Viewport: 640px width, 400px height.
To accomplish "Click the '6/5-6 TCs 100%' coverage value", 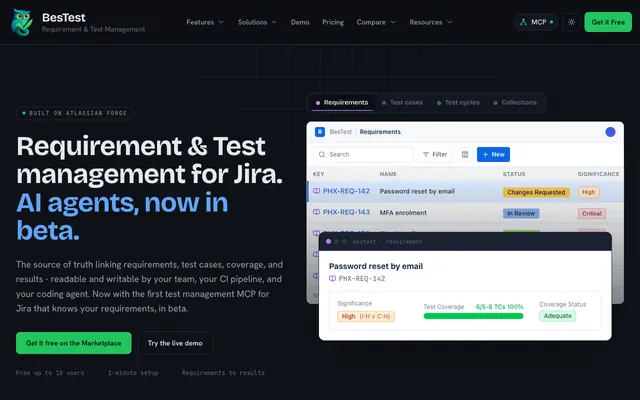I will point(499,307).
